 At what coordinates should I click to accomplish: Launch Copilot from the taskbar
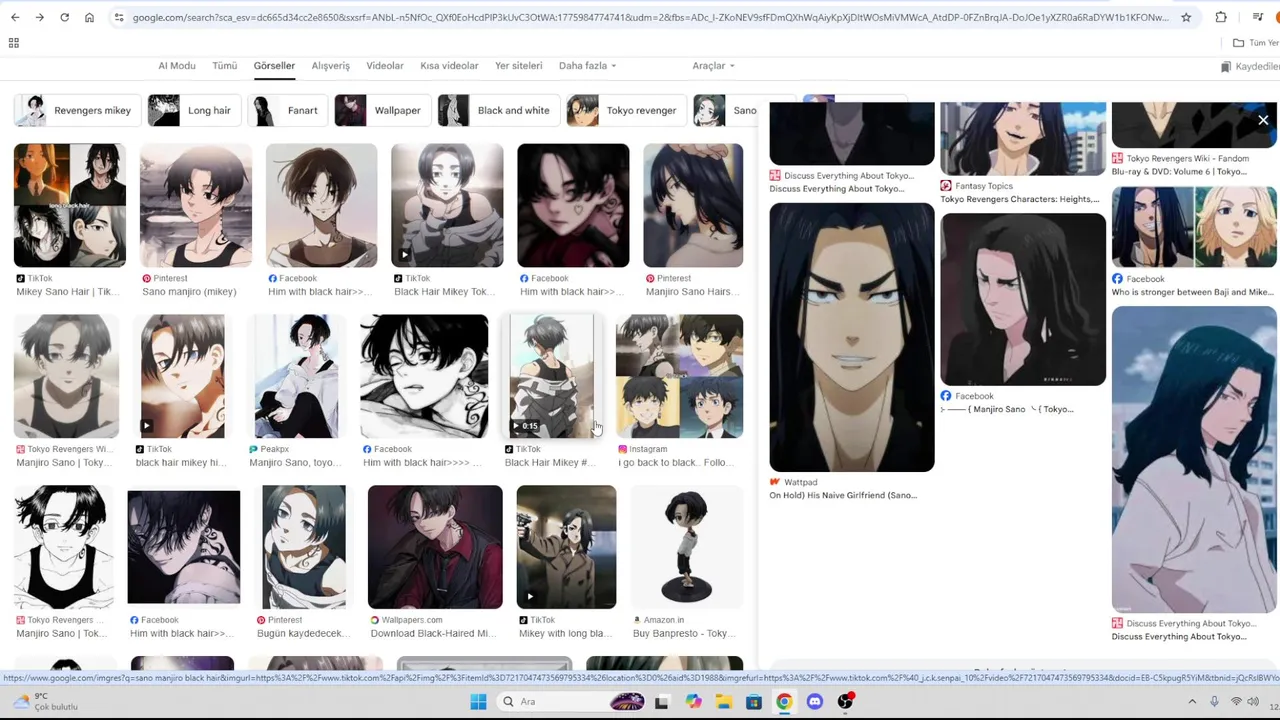click(693, 701)
